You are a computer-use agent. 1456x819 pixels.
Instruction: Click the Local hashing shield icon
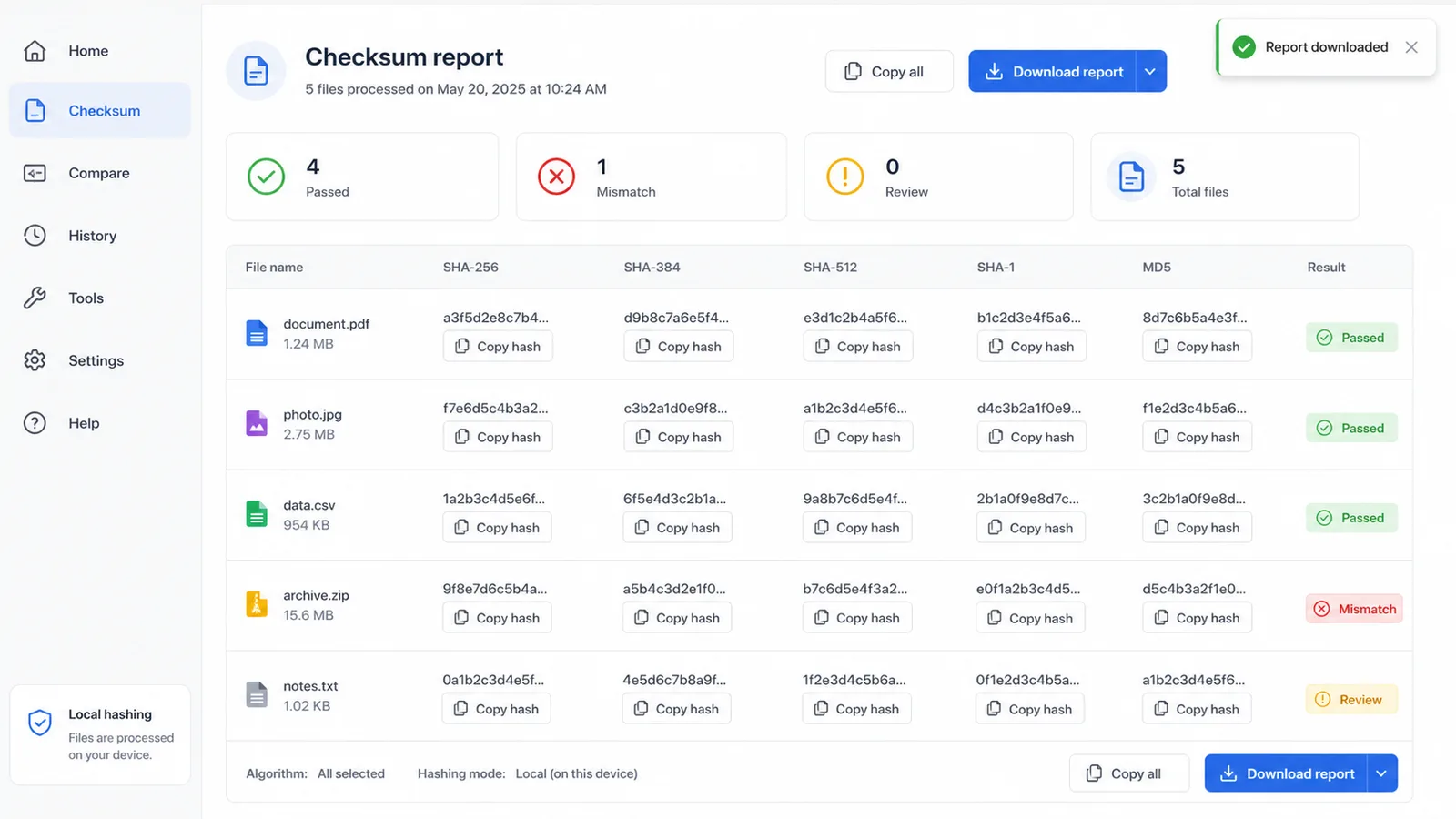[40, 723]
